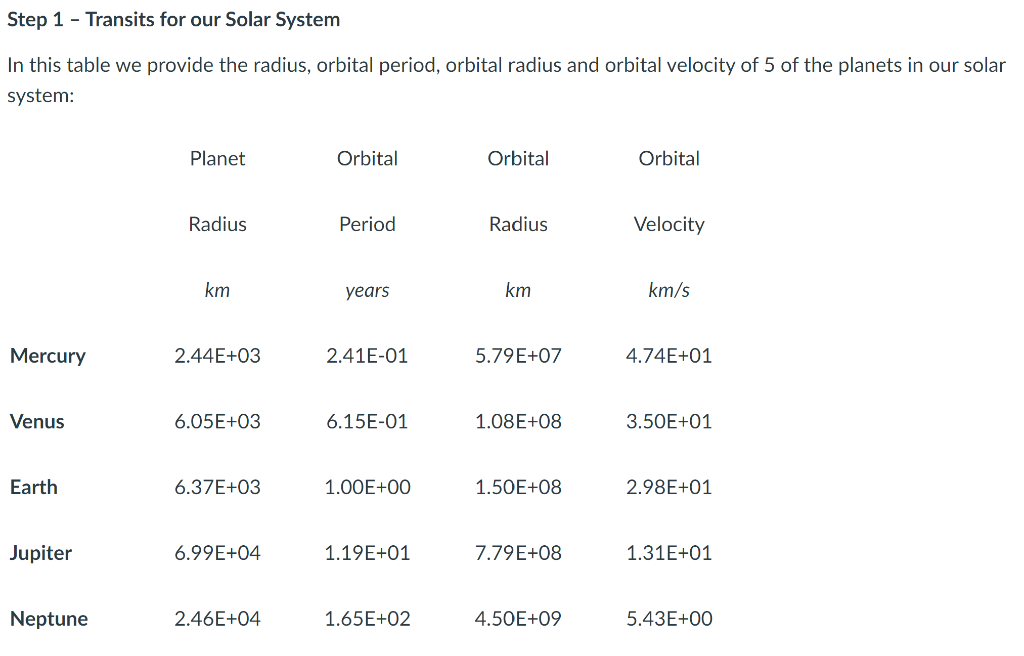Click the Orbital Velocity column header
Viewport: 1024px width, 656px height.
click(x=669, y=191)
